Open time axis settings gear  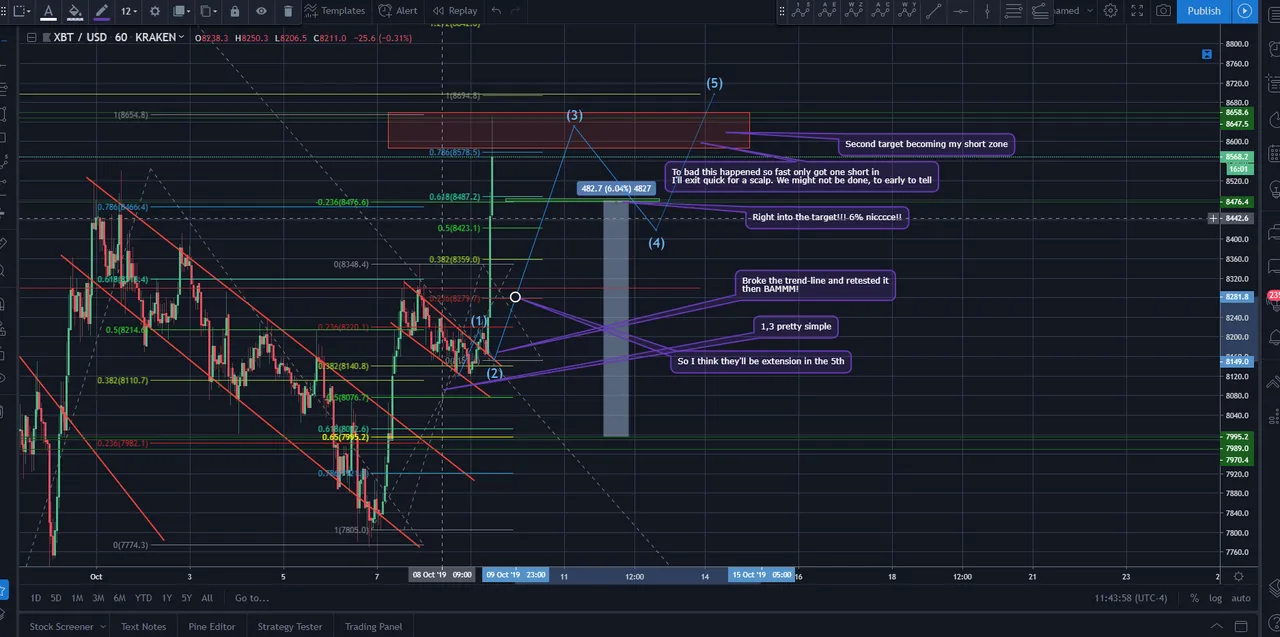coord(1239,576)
